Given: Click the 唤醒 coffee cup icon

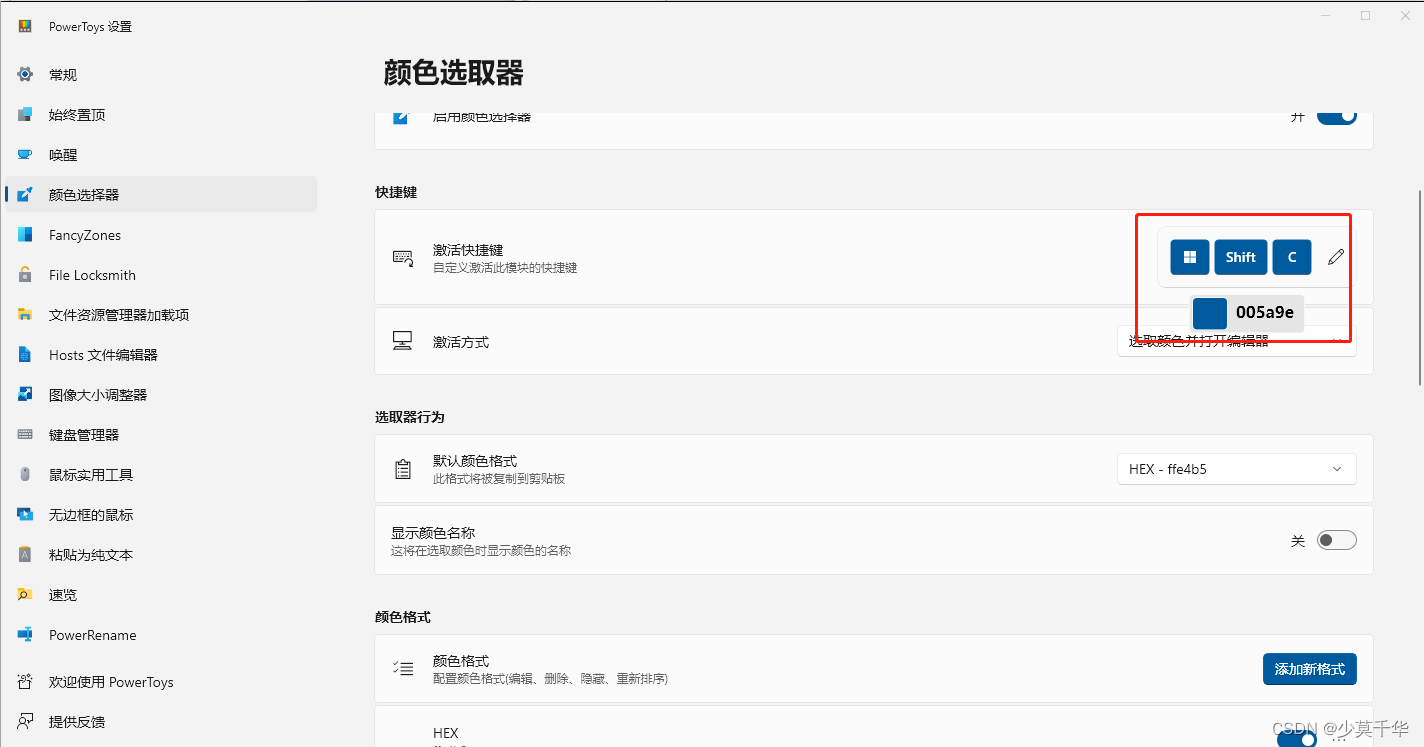Looking at the screenshot, I should [x=26, y=155].
